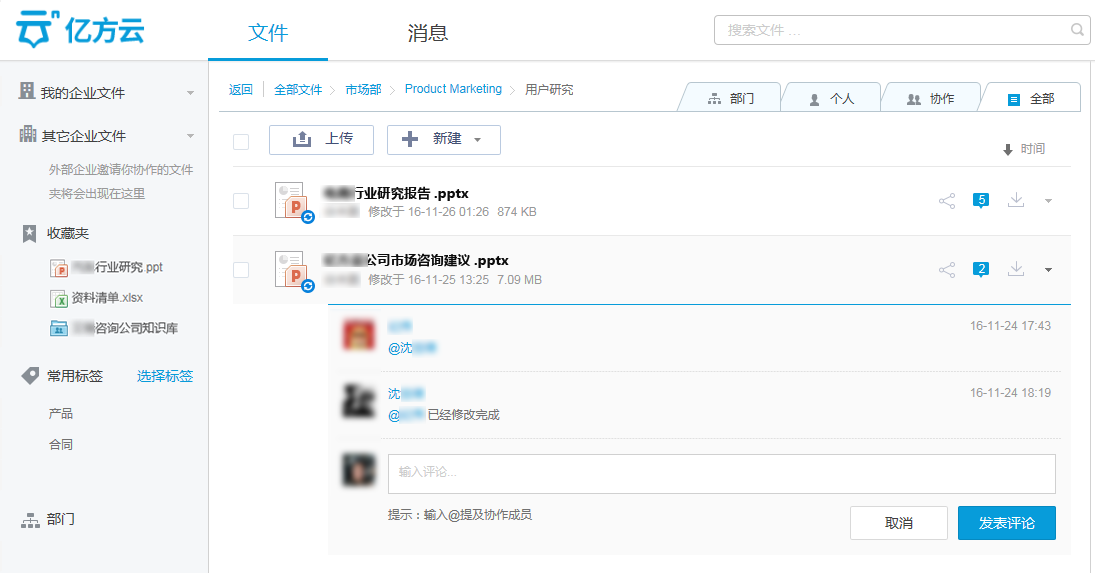Click share icon for 公司市场咨询建议.pptx
This screenshot has height=573, width=1095.
tap(946, 269)
